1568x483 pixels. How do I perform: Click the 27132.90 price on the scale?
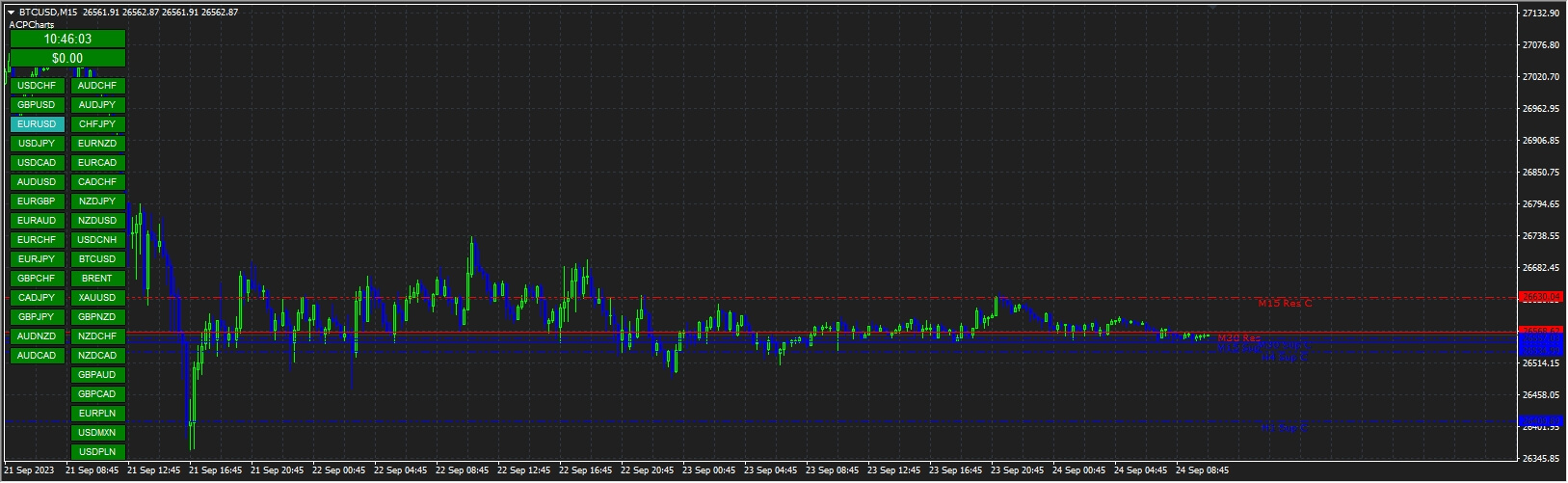1540,13
